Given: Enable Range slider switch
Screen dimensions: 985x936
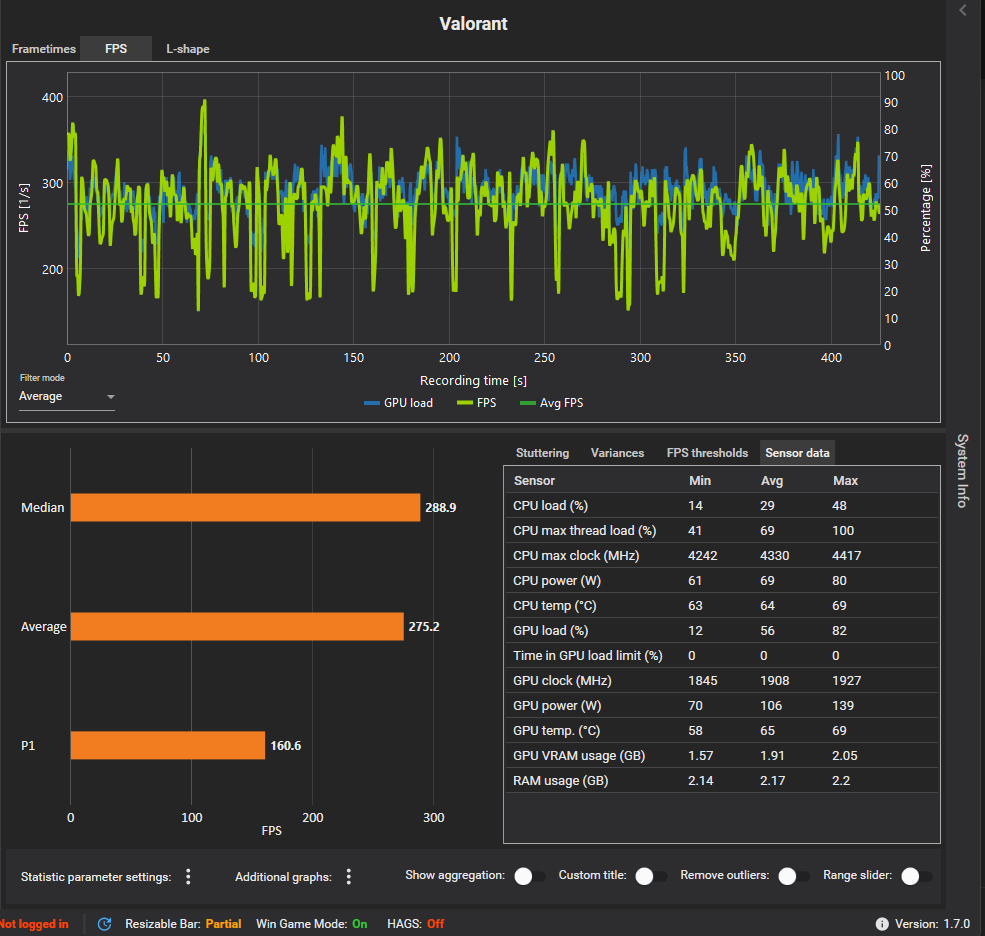Looking at the screenshot, I should click(x=917, y=876).
